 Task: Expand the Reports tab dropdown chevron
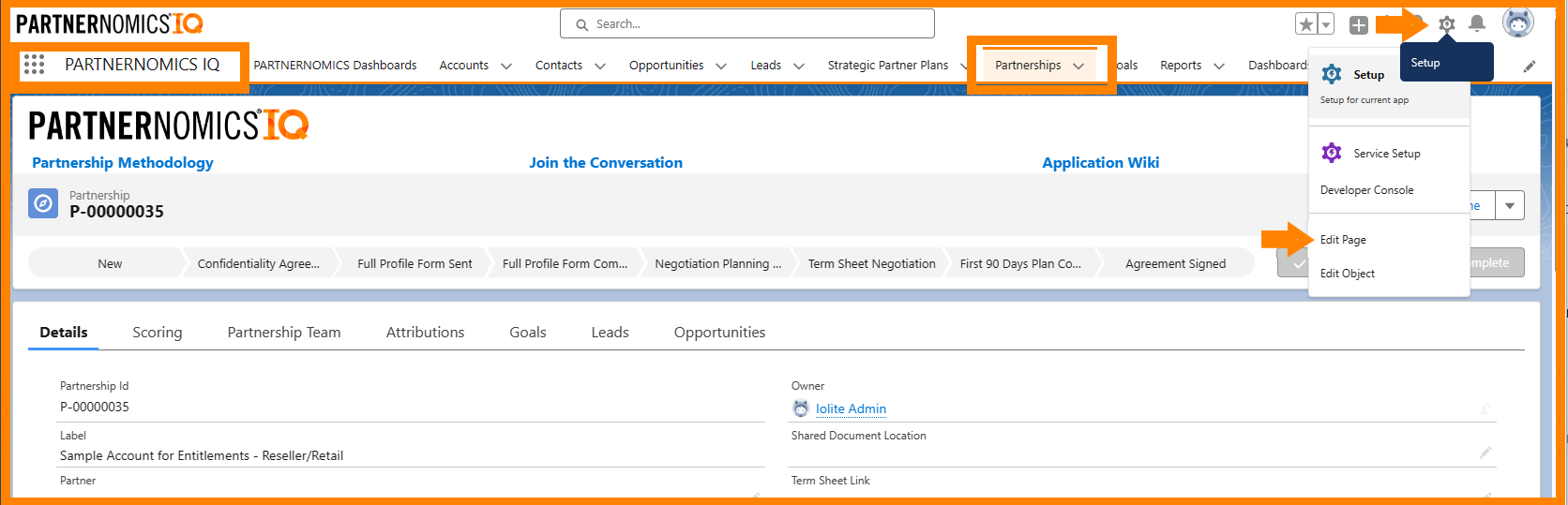tap(1219, 66)
